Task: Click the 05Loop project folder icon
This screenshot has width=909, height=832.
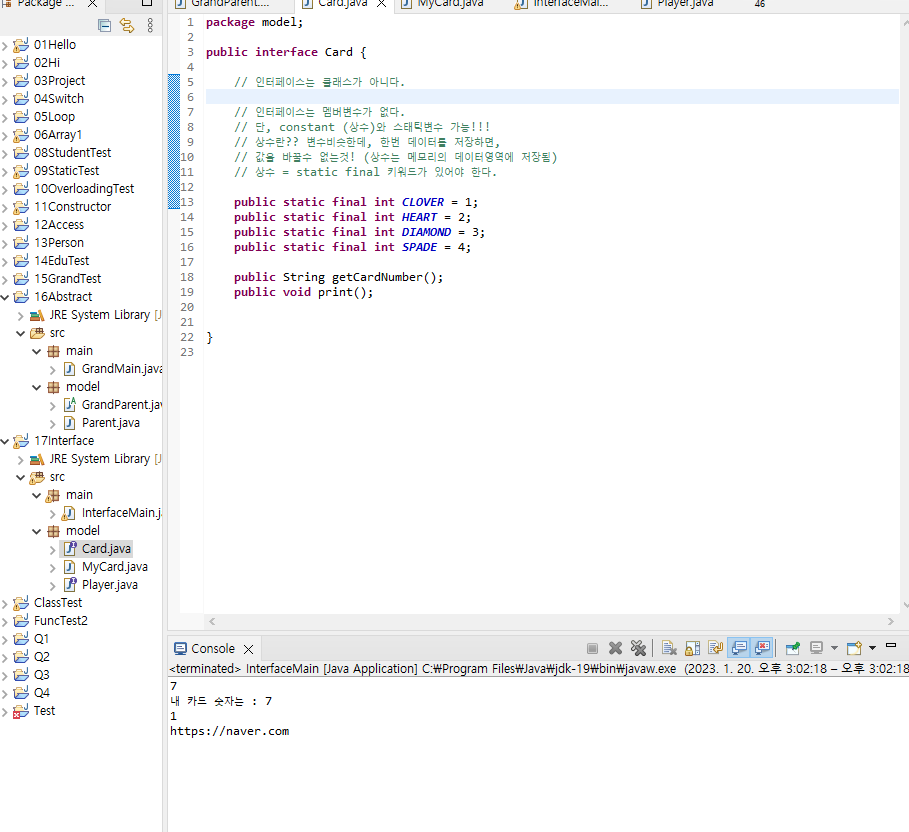Action: coord(21,117)
